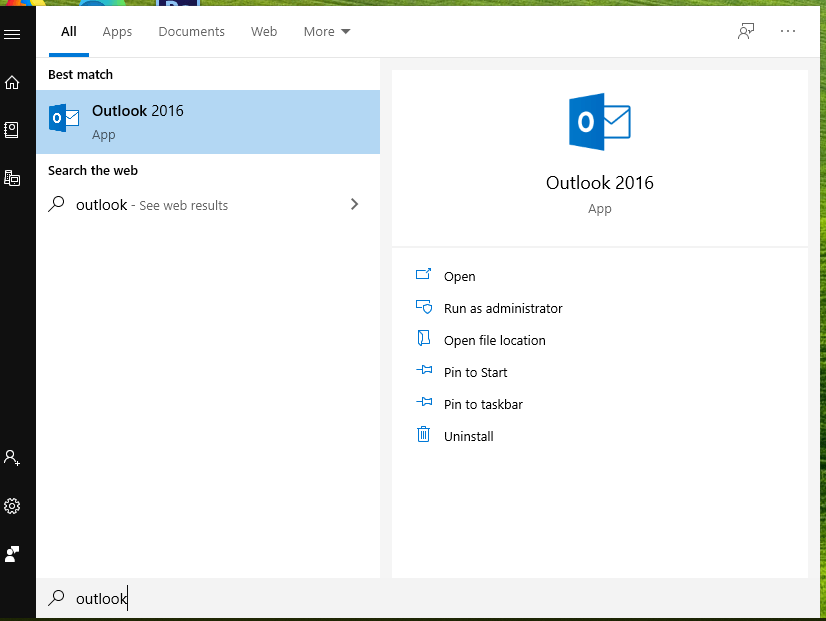Click the add user account icon
The width and height of the screenshot is (826, 621).
12,457
